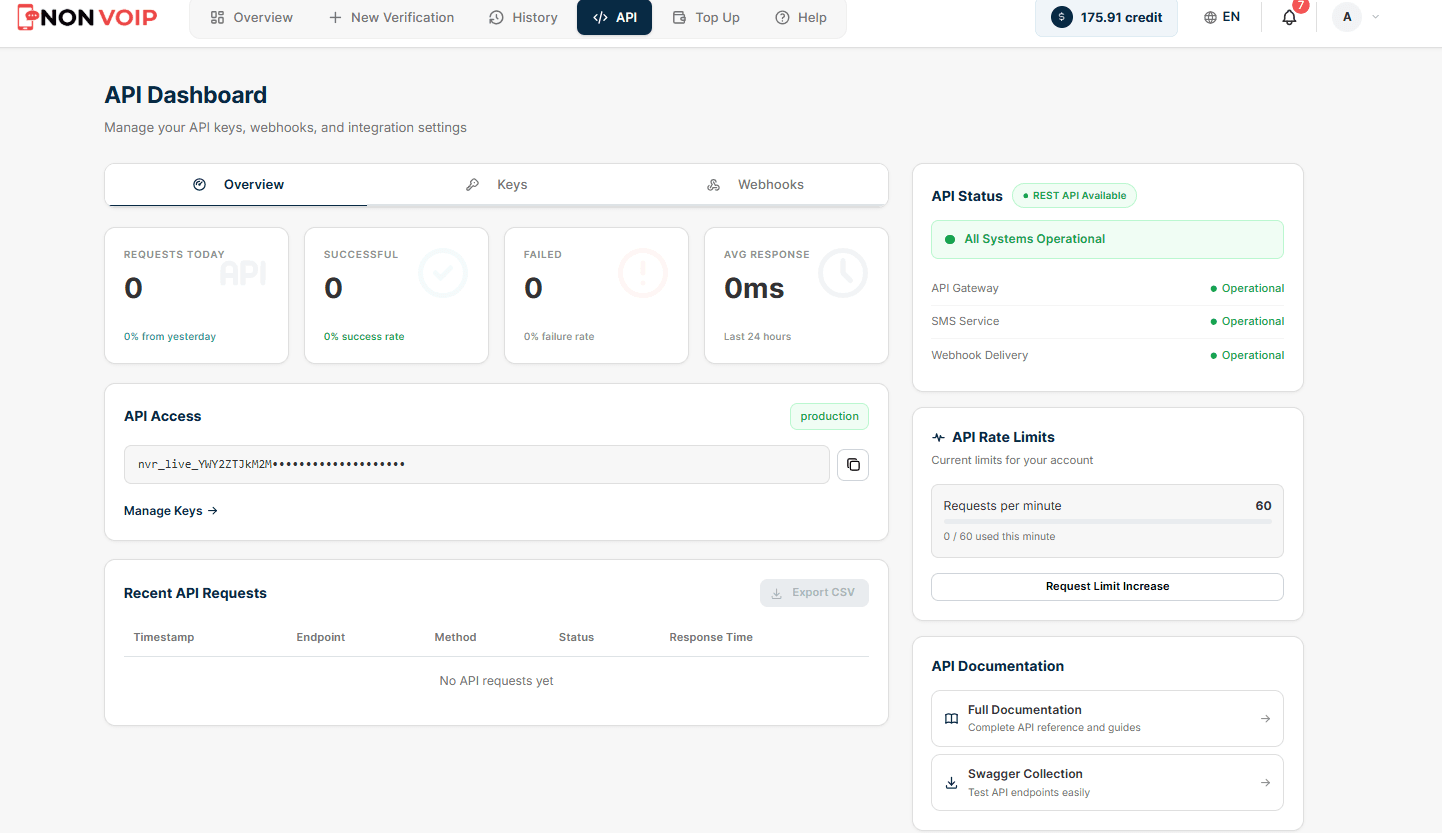The width and height of the screenshot is (1442, 833).
Task: Click the Webhook Delivery status row
Action: pos(1107,355)
